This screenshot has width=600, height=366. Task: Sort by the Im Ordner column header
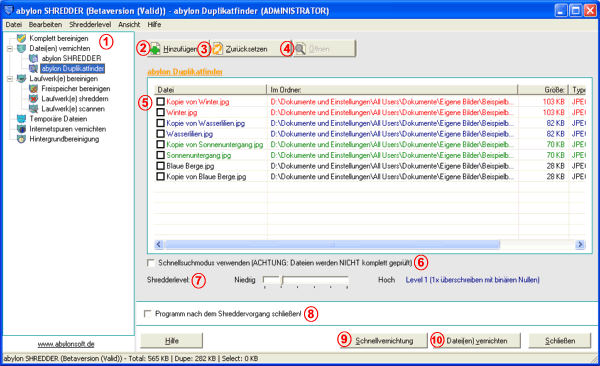[392, 90]
